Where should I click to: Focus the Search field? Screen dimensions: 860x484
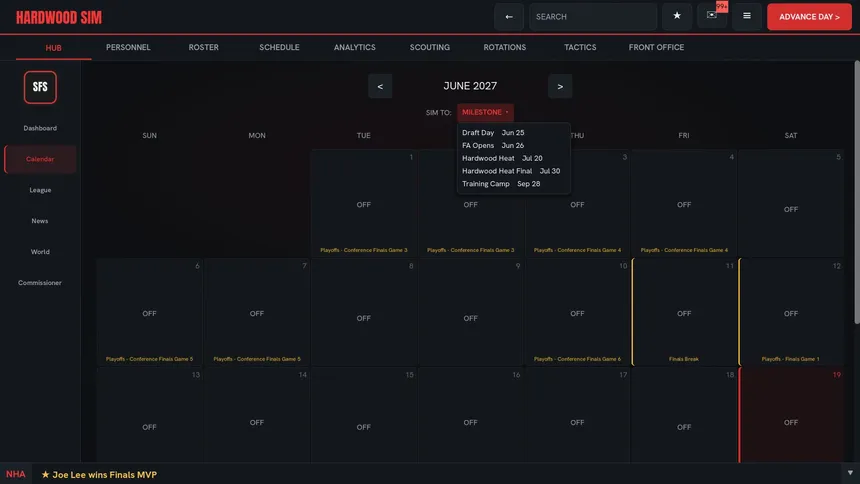click(593, 16)
